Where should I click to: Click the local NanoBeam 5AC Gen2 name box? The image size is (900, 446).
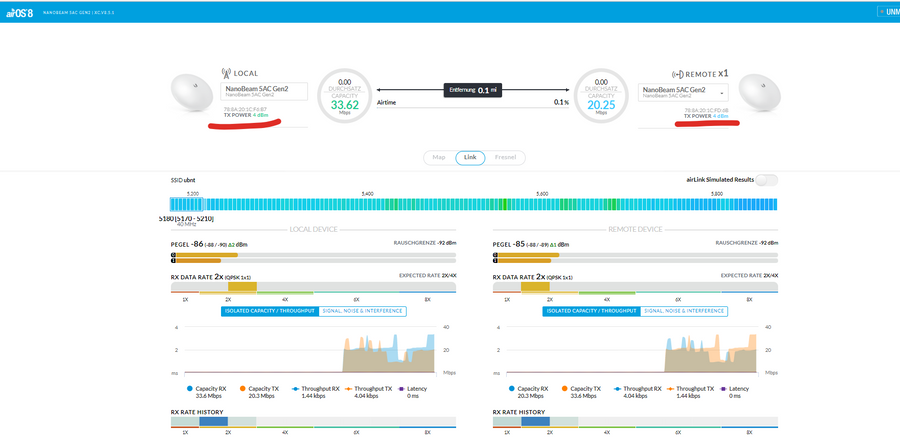click(x=264, y=92)
